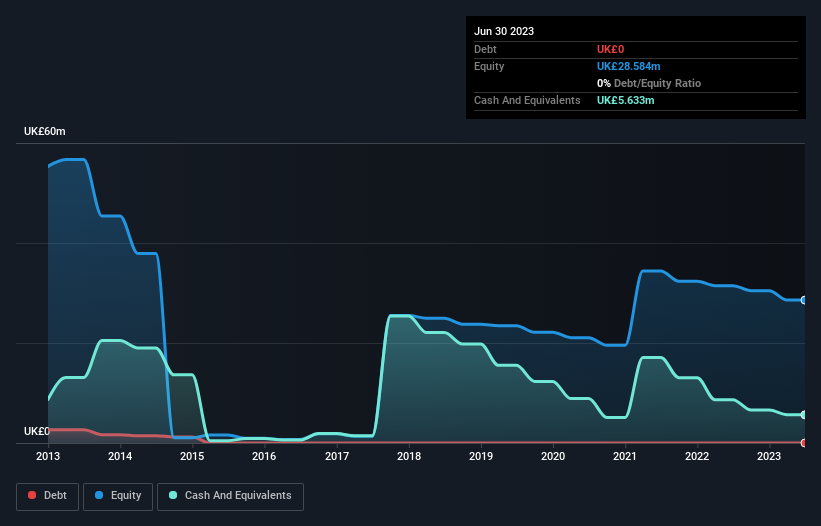
Task: Select the 2021 x-axis label
Action: 625,456
